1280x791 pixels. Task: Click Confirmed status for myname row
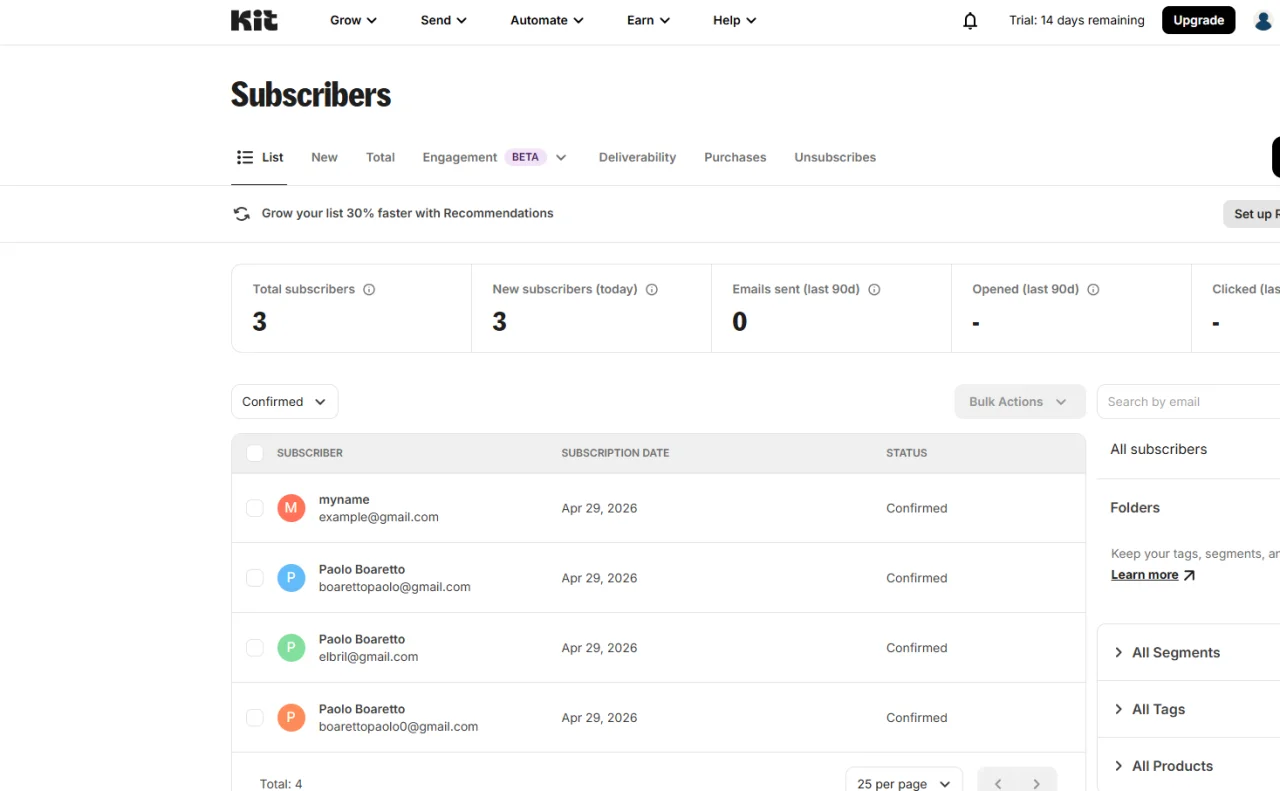pos(916,508)
